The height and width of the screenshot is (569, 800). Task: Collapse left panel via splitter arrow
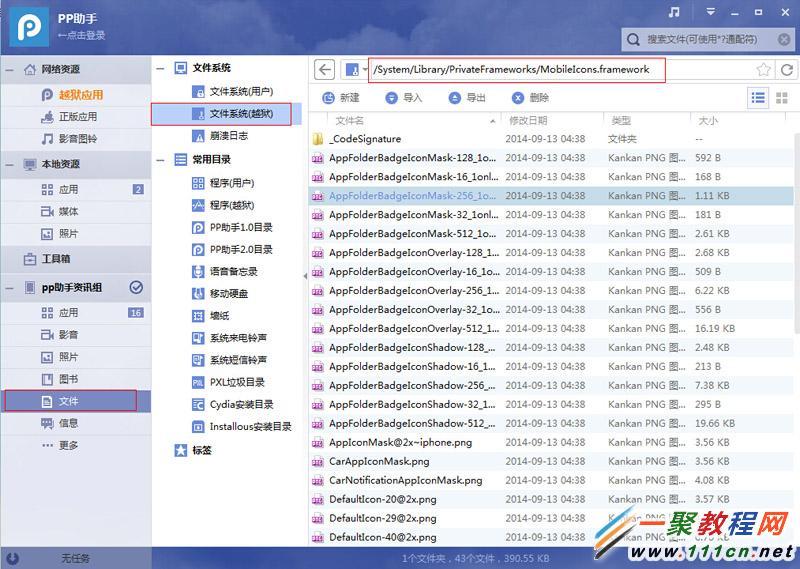point(305,276)
